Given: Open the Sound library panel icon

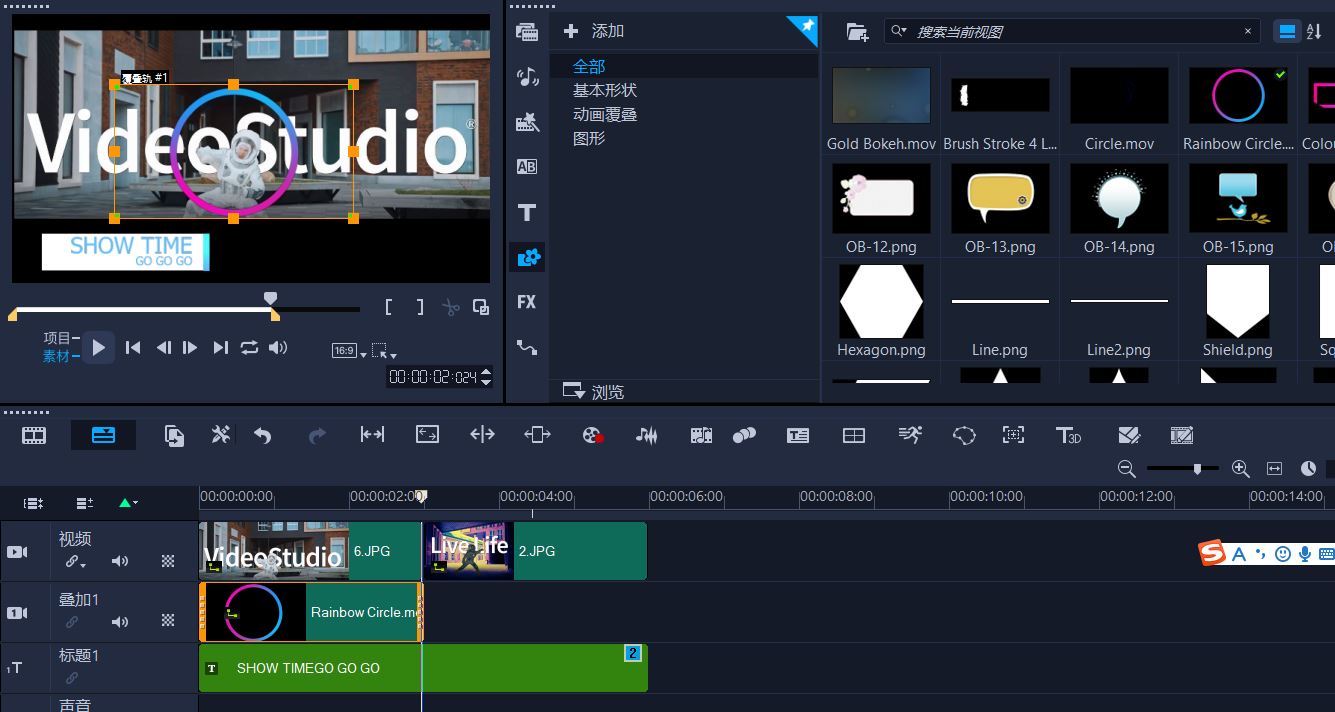Looking at the screenshot, I should tap(527, 77).
